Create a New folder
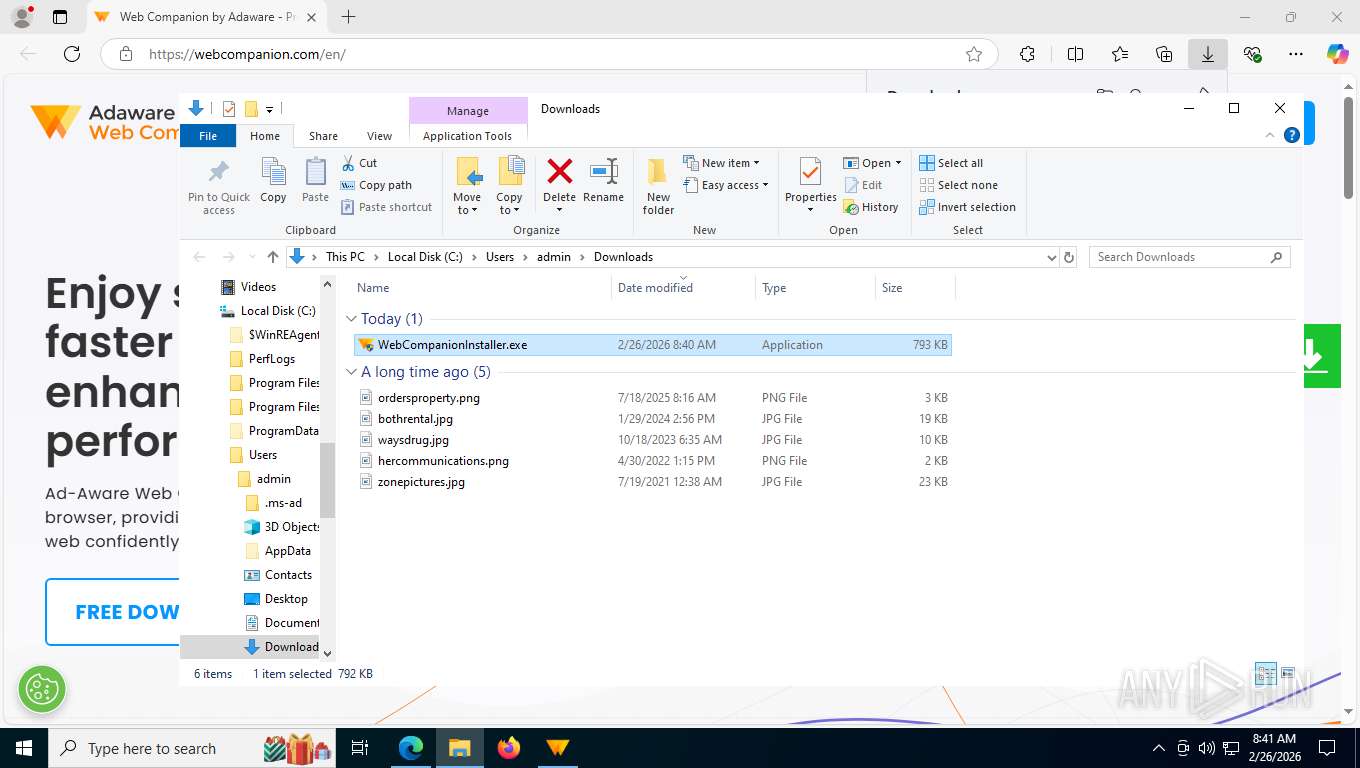 click(x=658, y=186)
